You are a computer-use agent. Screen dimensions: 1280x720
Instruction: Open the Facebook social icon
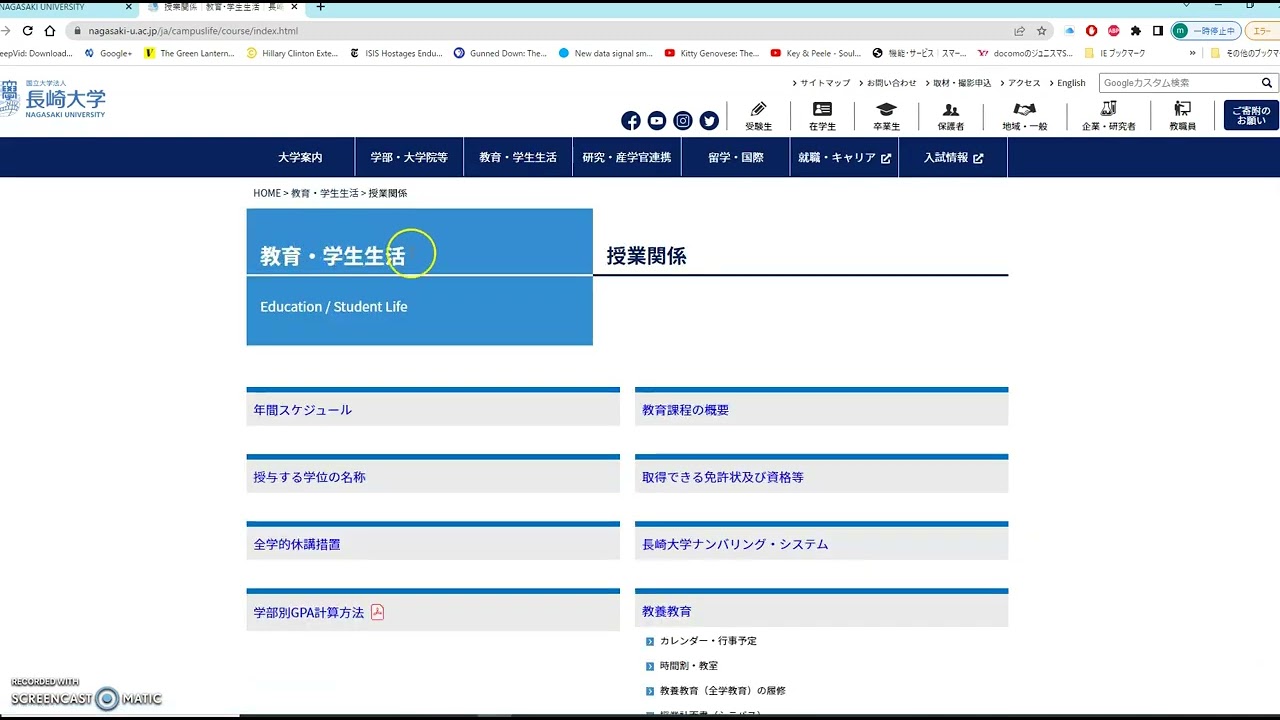click(x=631, y=121)
